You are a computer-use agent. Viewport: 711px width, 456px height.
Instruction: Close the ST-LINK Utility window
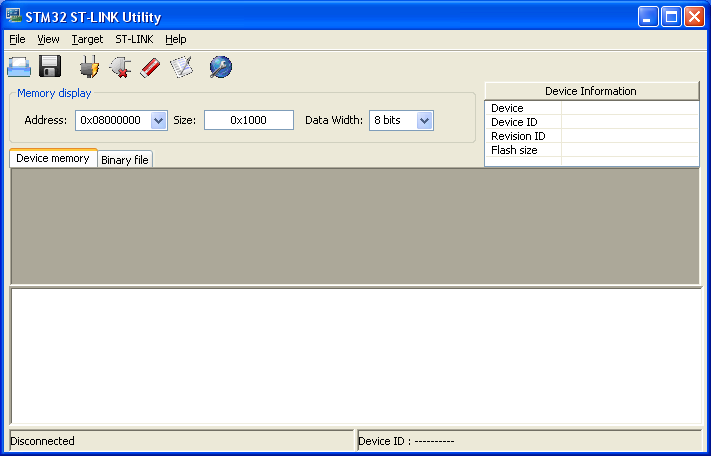coord(694,17)
